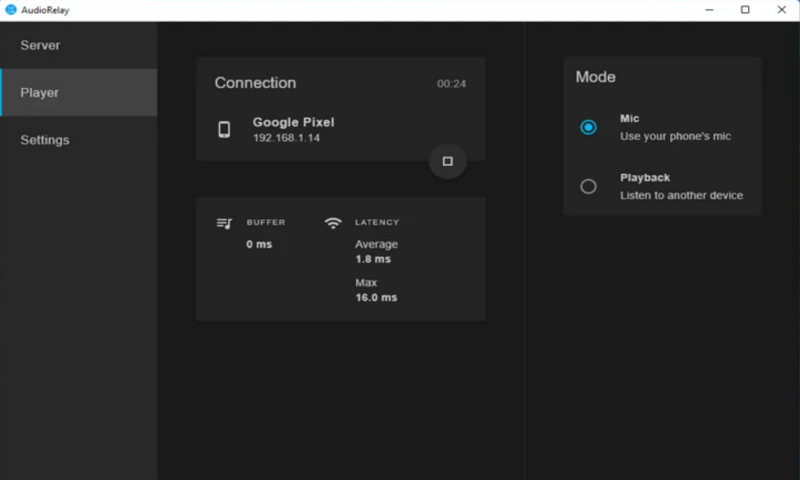Select the Mic mode radio button
Screen dimensions: 800x480
(x=588, y=127)
